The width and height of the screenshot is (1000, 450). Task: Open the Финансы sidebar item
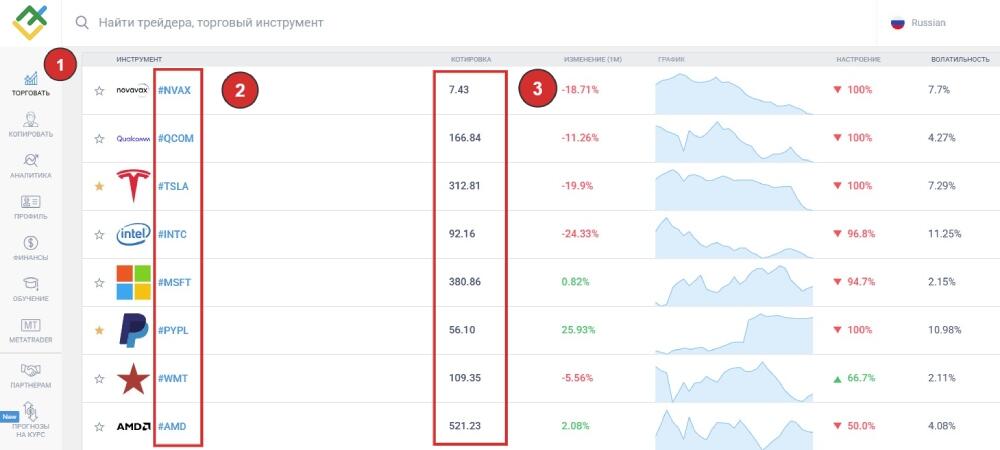point(31,248)
